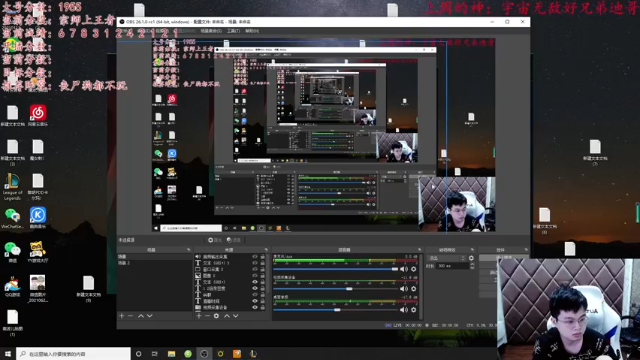
Task: Toggle visibility of 文本 (GDI+) source
Action: [255, 282]
